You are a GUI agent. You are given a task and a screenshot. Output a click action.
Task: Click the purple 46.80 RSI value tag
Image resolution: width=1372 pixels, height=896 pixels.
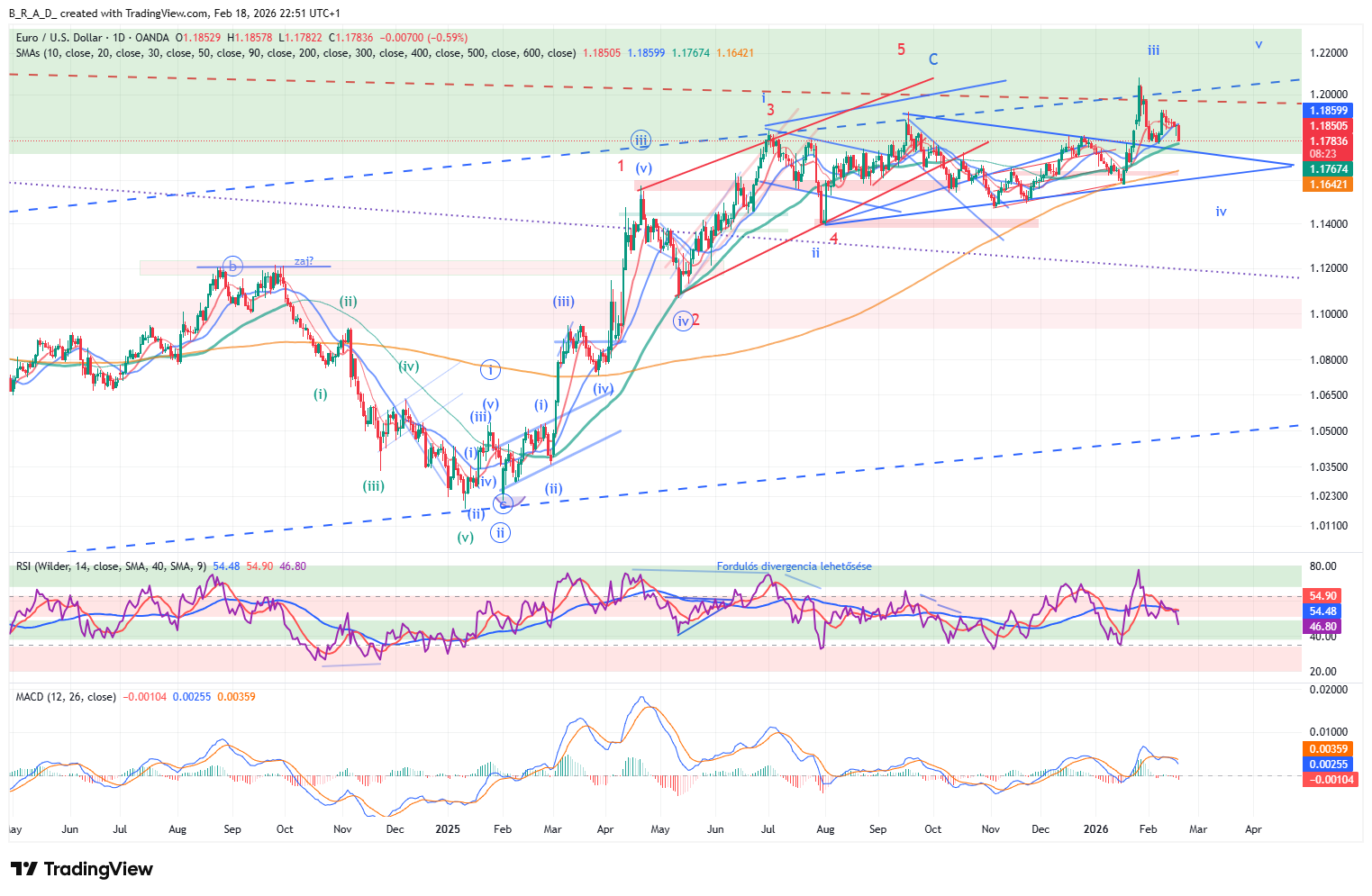pos(1322,627)
